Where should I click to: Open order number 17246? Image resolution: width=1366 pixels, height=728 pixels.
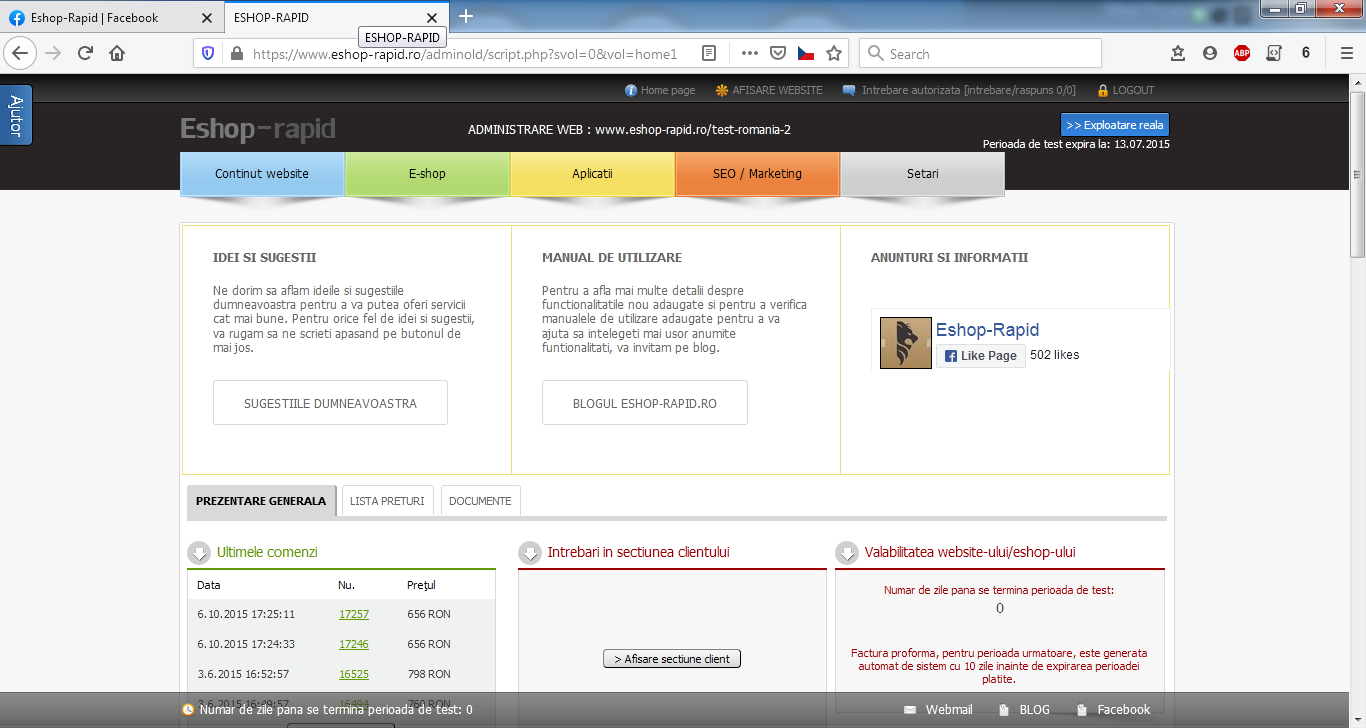pos(354,644)
